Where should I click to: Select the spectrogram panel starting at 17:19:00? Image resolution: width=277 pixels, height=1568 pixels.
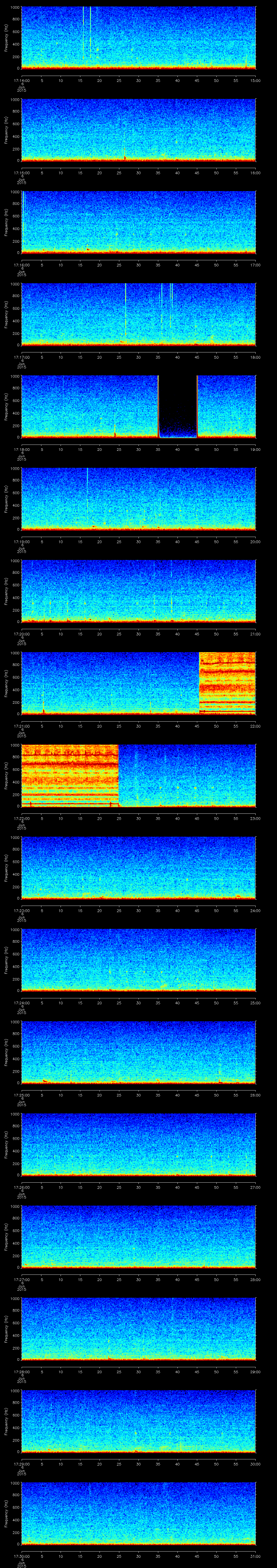138,499
